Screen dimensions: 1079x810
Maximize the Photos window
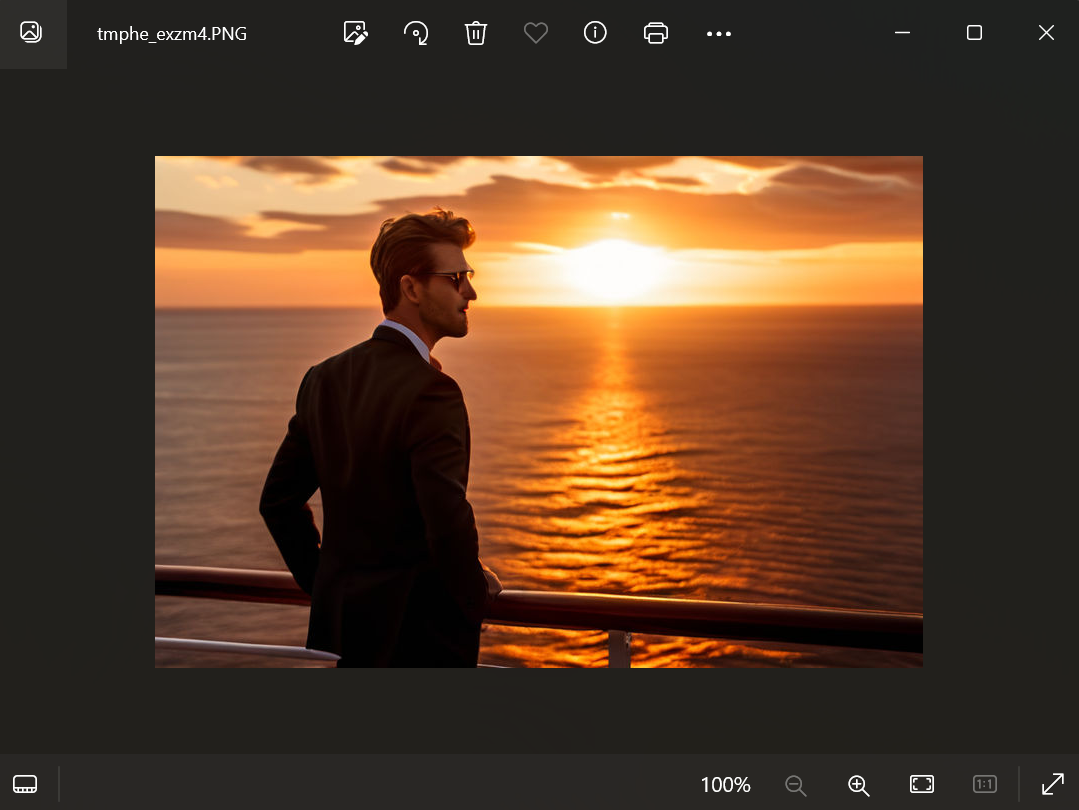pos(974,33)
